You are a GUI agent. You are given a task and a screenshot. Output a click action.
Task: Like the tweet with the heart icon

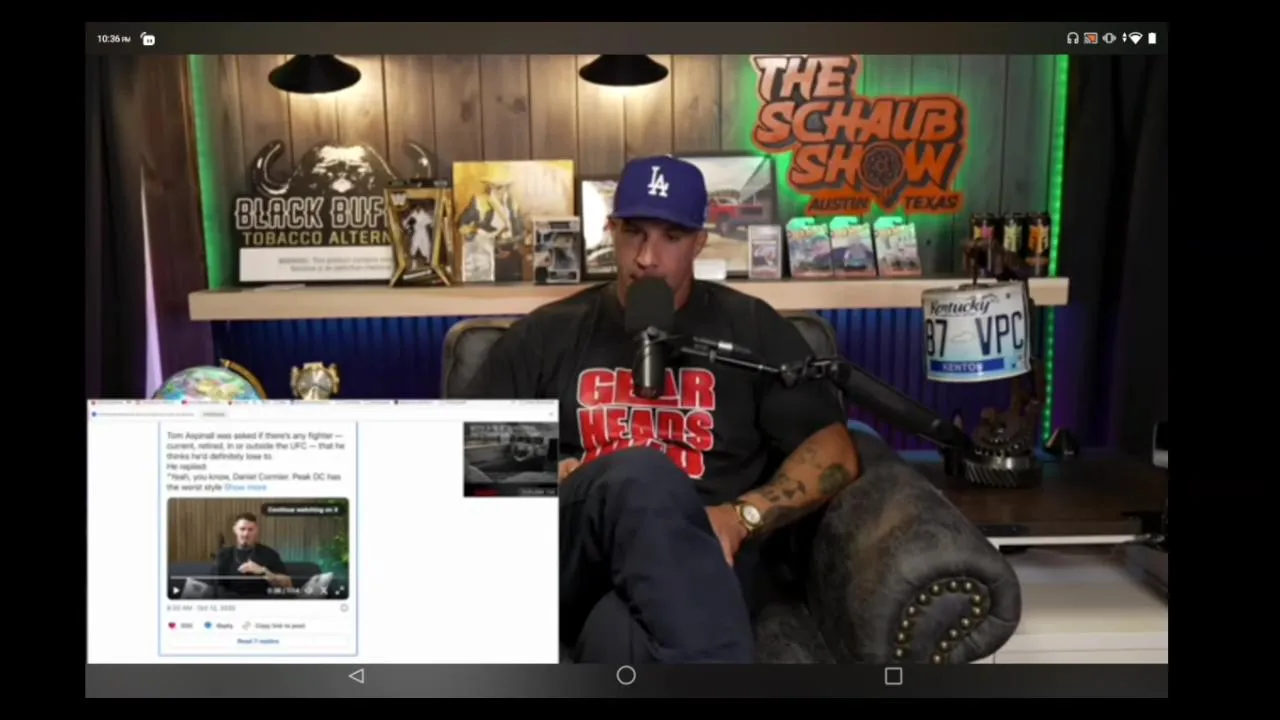click(x=172, y=625)
